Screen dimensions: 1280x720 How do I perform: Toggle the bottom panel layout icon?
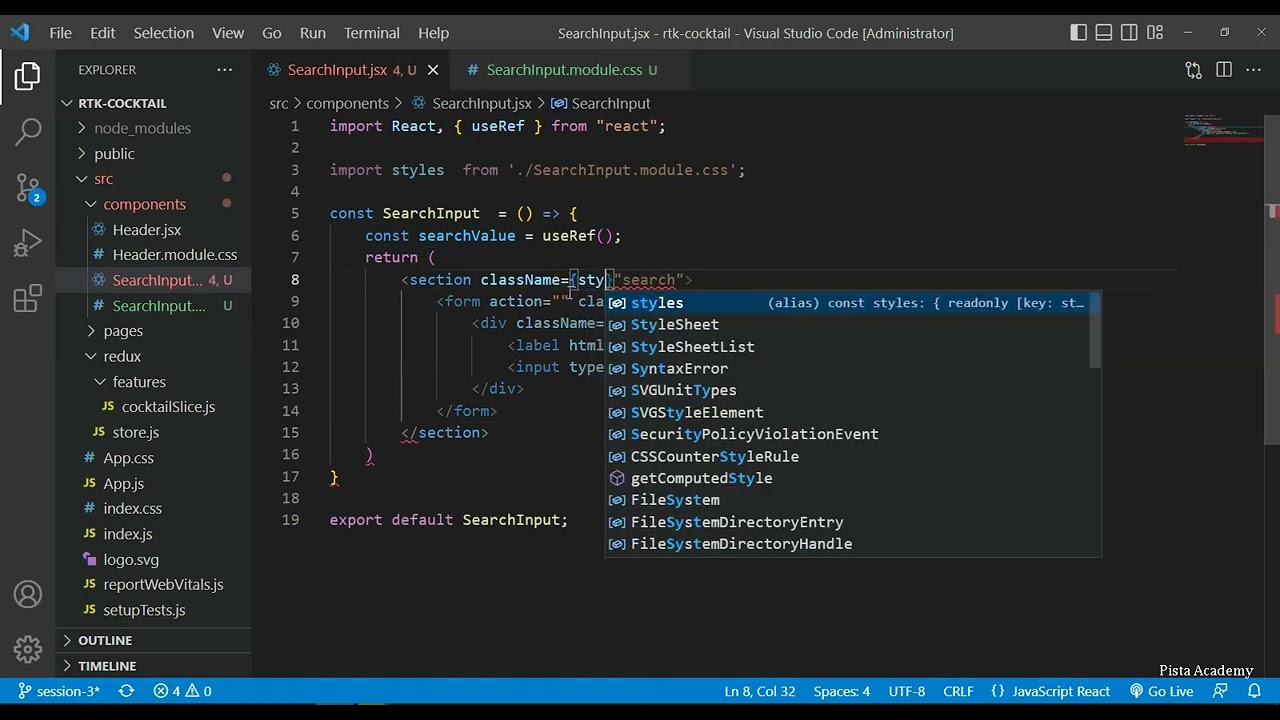(1104, 33)
